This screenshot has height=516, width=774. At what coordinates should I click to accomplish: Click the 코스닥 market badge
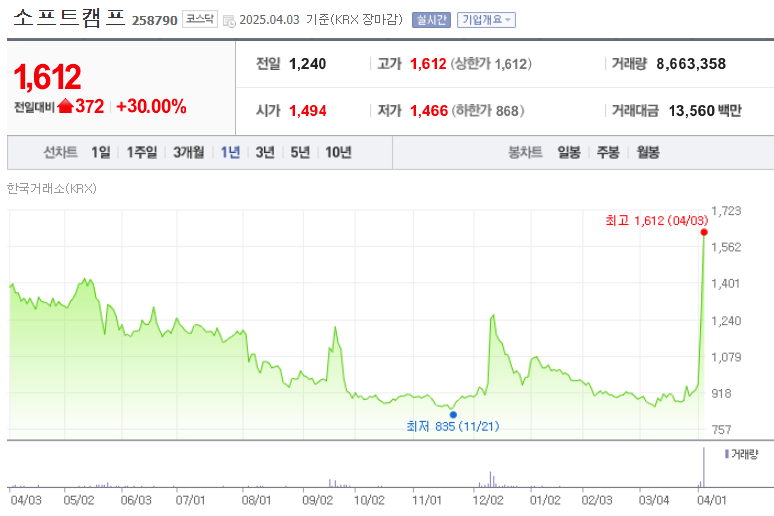coord(200,19)
